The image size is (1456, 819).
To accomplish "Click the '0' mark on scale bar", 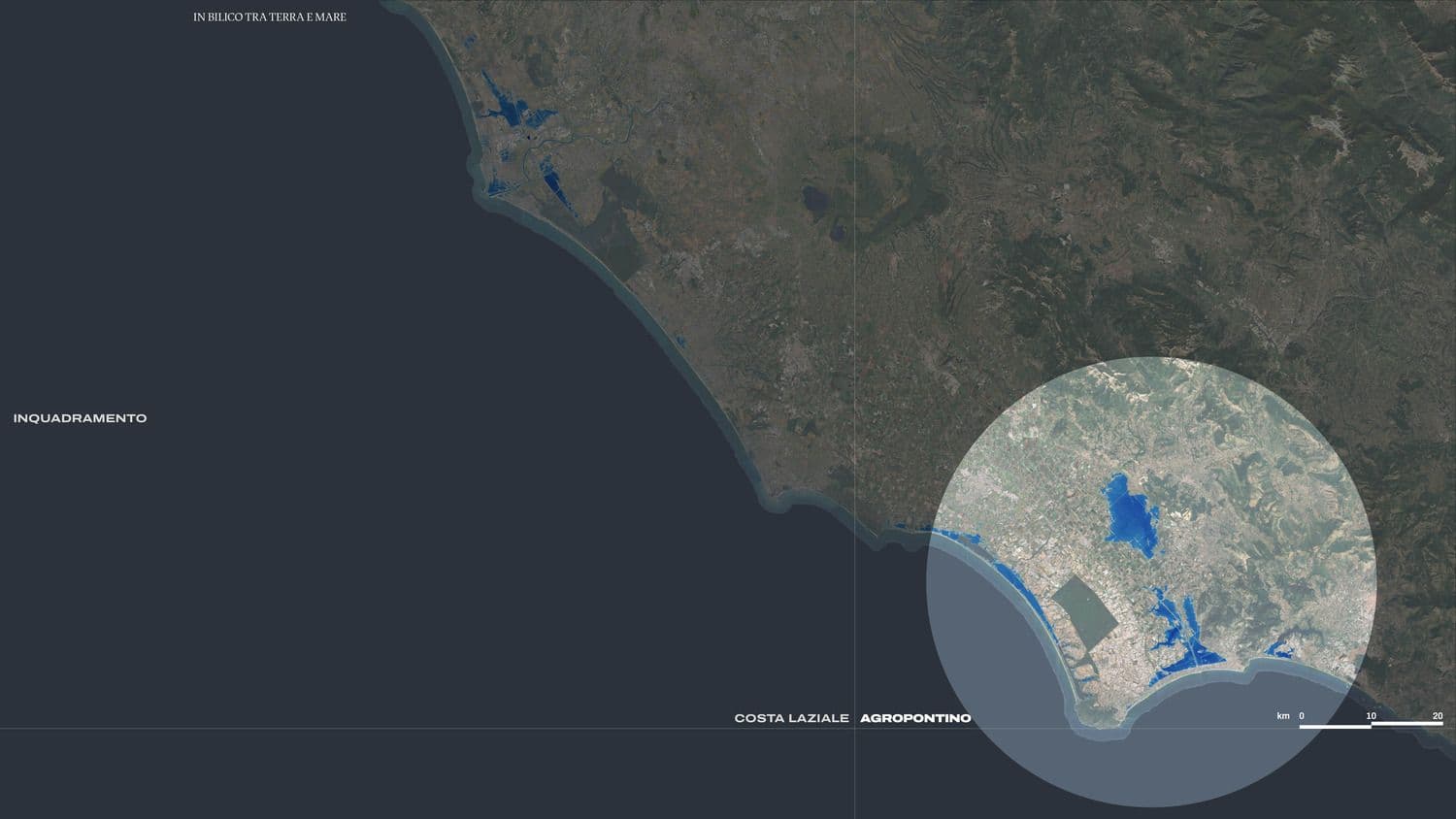I will (1302, 716).
